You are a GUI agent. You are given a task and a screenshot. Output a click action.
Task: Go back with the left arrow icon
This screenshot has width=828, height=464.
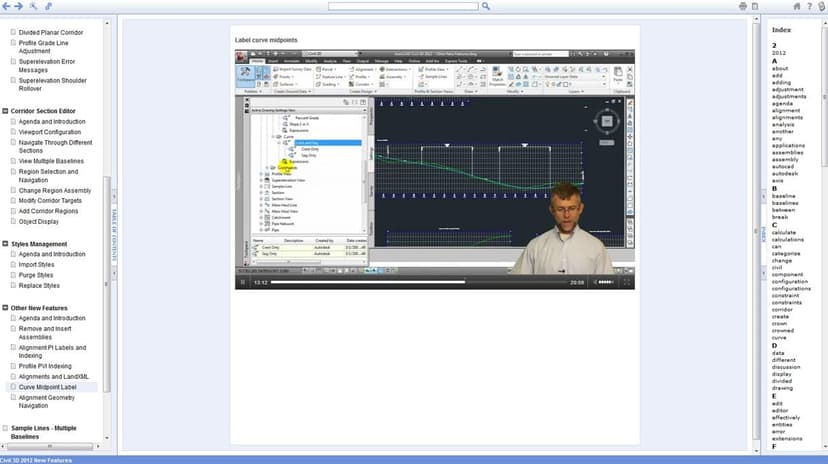[x=6, y=6]
